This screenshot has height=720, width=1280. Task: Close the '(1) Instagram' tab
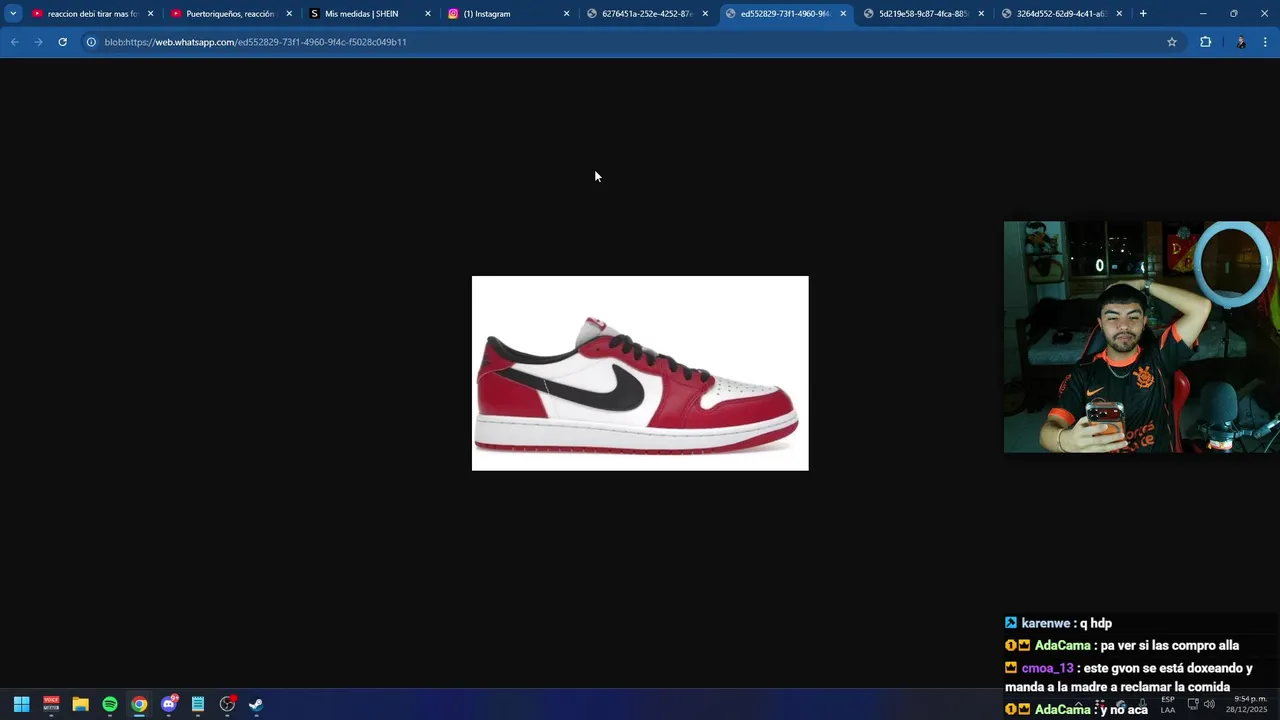(x=566, y=14)
